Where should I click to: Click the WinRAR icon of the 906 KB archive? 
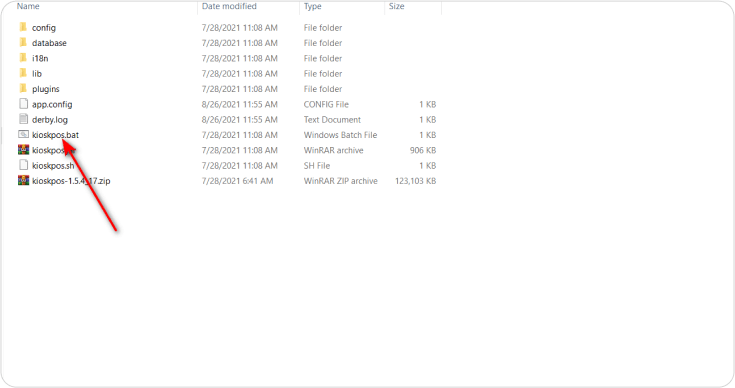(x=23, y=150)
